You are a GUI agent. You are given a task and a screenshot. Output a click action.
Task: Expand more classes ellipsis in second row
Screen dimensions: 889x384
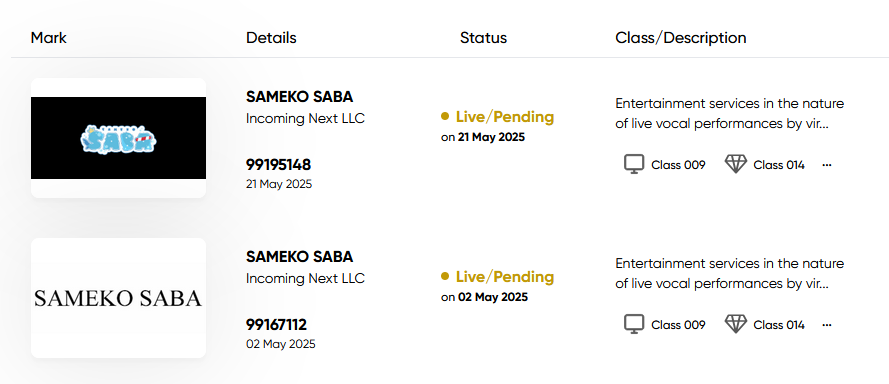(x=827, y=325)
